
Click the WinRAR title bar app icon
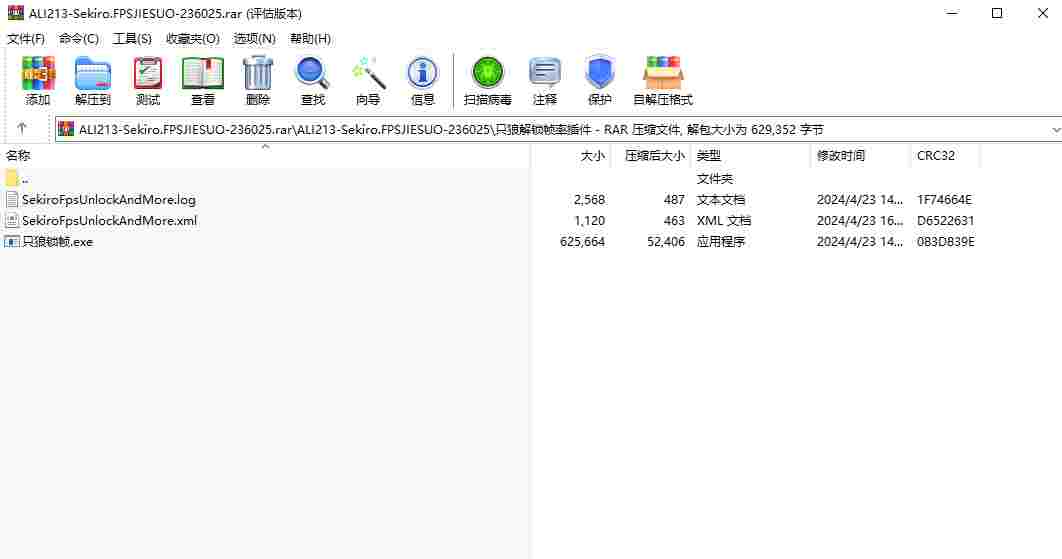pos(15,13)
